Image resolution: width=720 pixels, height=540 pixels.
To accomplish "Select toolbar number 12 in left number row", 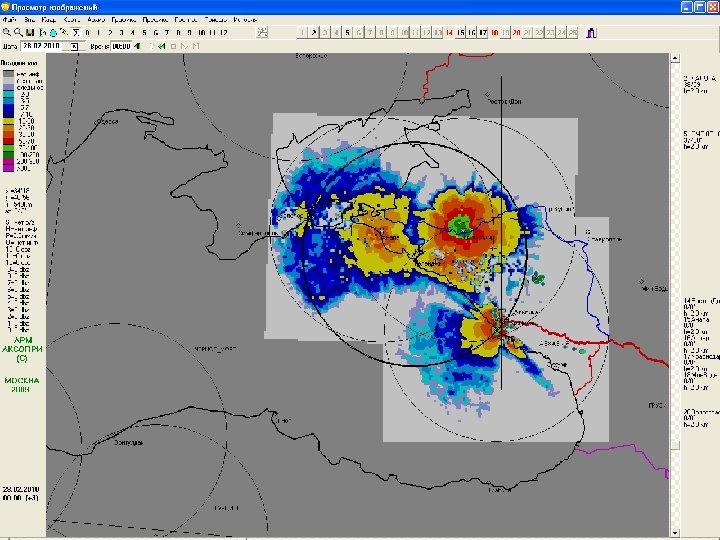I will (224, 33).
